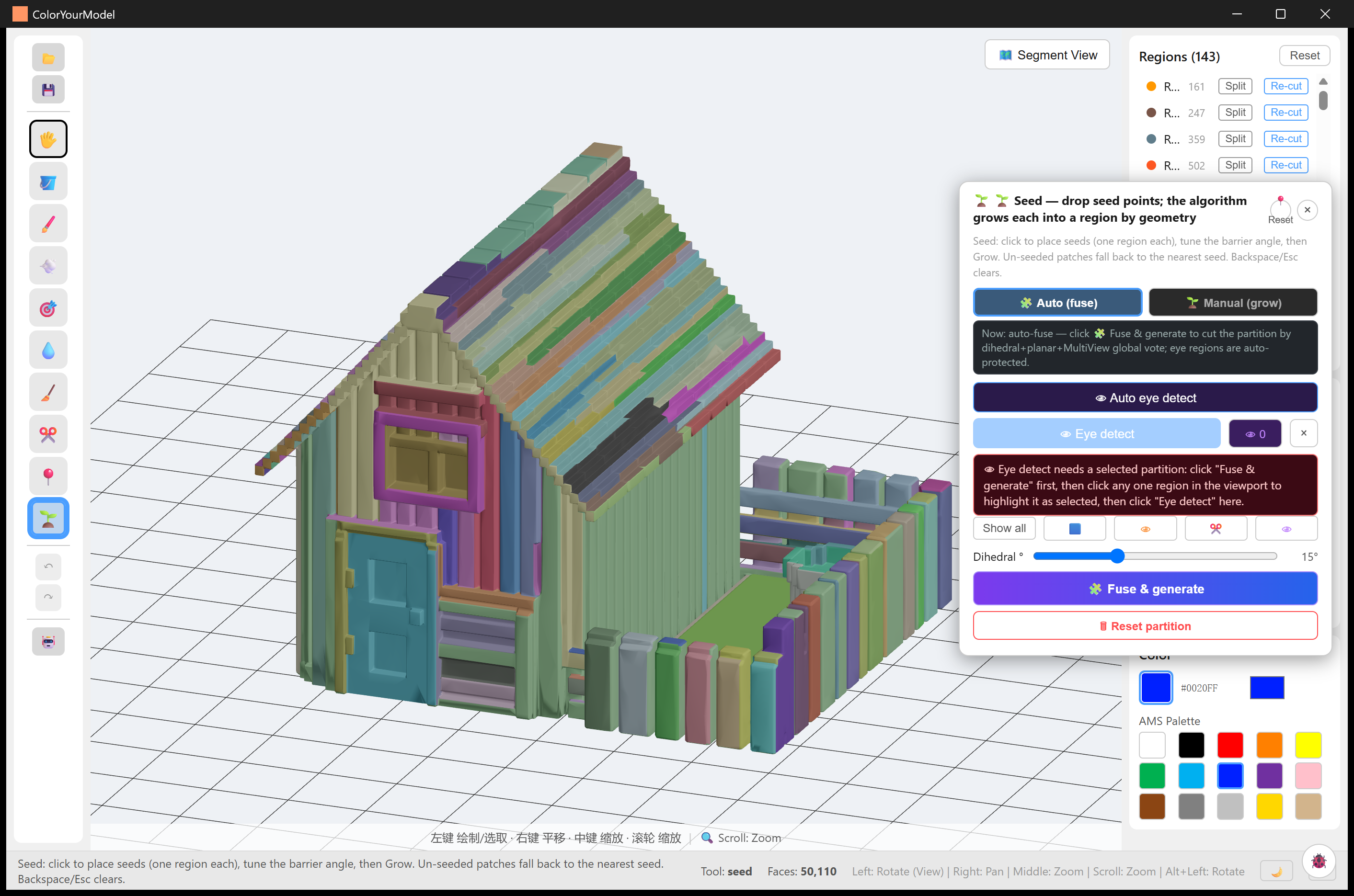Click Auto eye detect button
This screenshot has height=896, width=1354.
click(x=1146, y=397)
